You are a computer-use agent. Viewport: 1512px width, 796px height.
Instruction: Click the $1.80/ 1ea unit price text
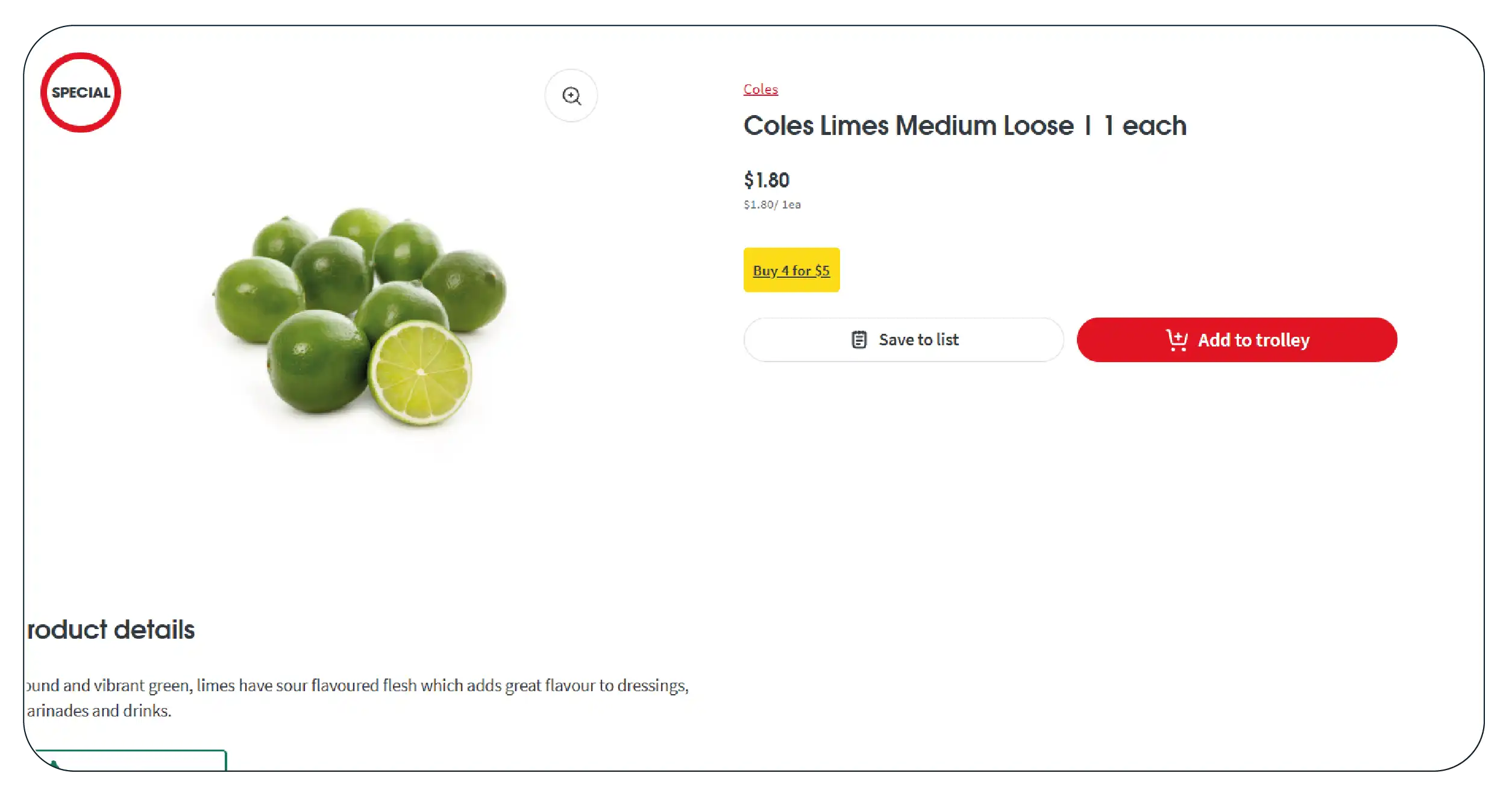pyautogui.click(x=771, y=205)
